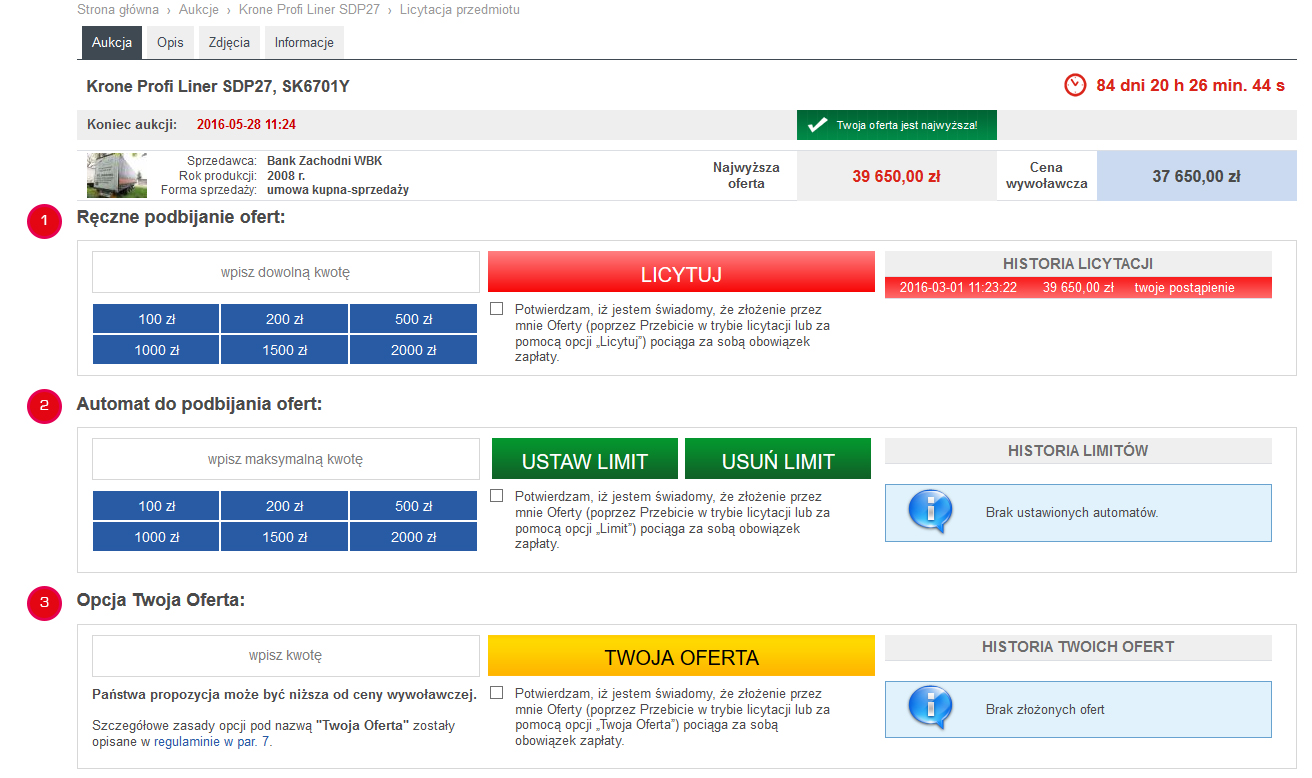Add 100 zł in manual bidding section
Screen dimensions: 1312x778
click(x=156, y=319)
